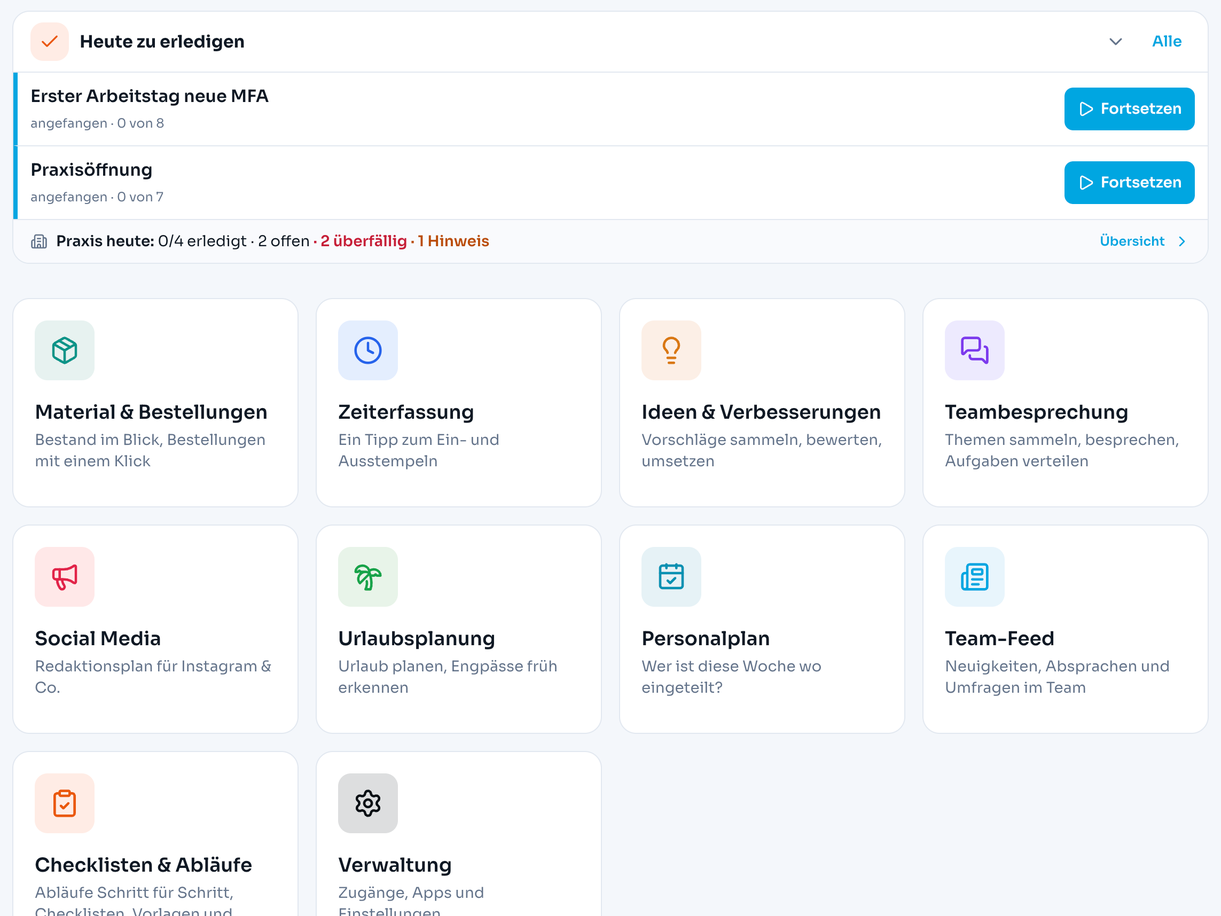Open the Zeiterfassung card title
The width and height of the screenshot is (1221, 916).
click(406, 412)
